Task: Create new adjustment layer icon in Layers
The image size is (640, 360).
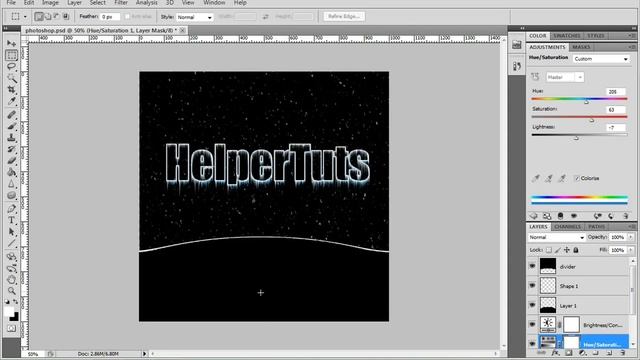Action: 582,353
